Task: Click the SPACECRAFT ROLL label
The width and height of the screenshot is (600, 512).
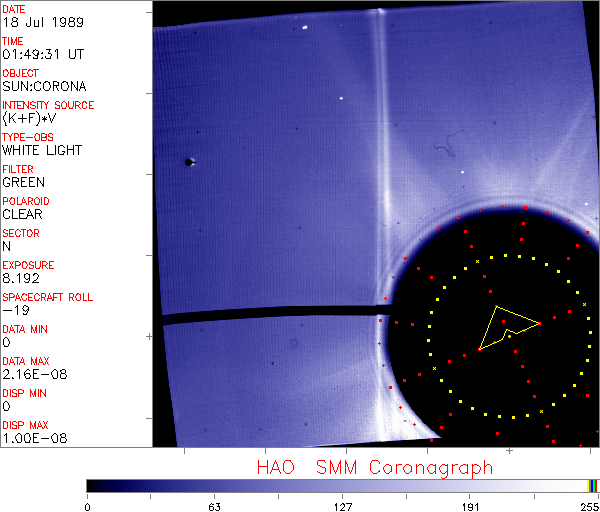Action: coord(48,297)
